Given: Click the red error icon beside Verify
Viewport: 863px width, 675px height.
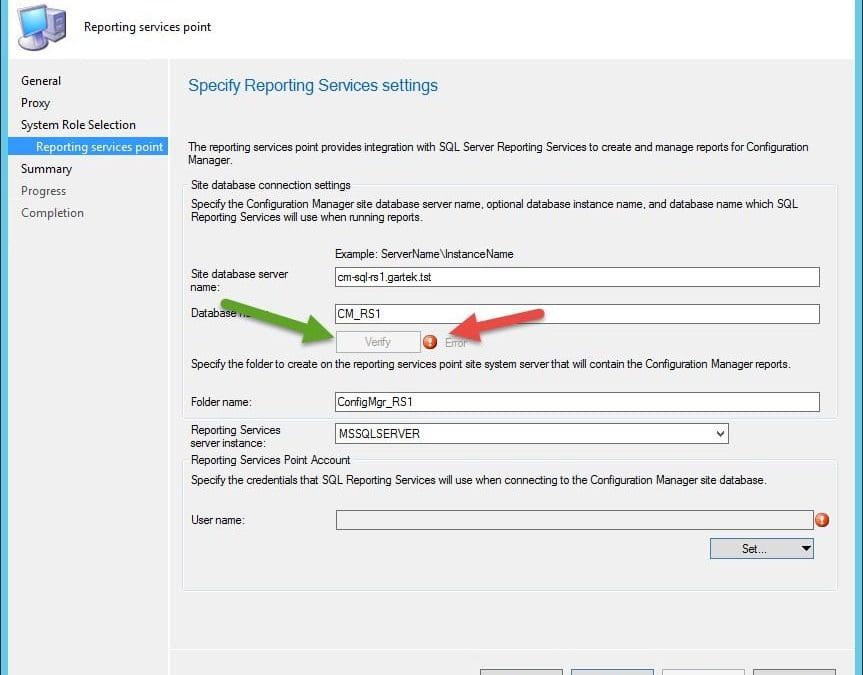Looking at the screenshot, I should (430, 342).
